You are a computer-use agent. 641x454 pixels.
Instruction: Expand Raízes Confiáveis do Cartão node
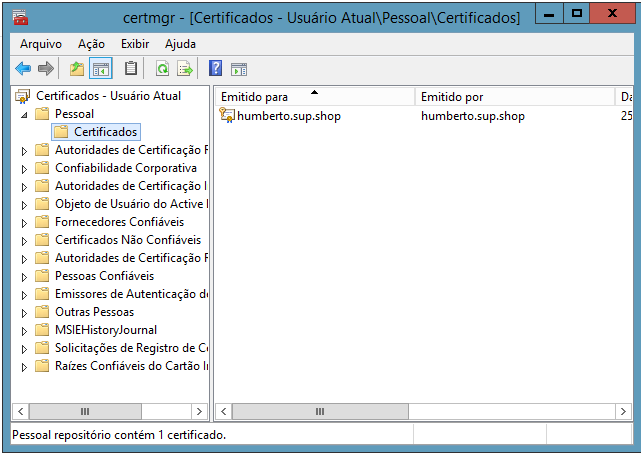24,367
